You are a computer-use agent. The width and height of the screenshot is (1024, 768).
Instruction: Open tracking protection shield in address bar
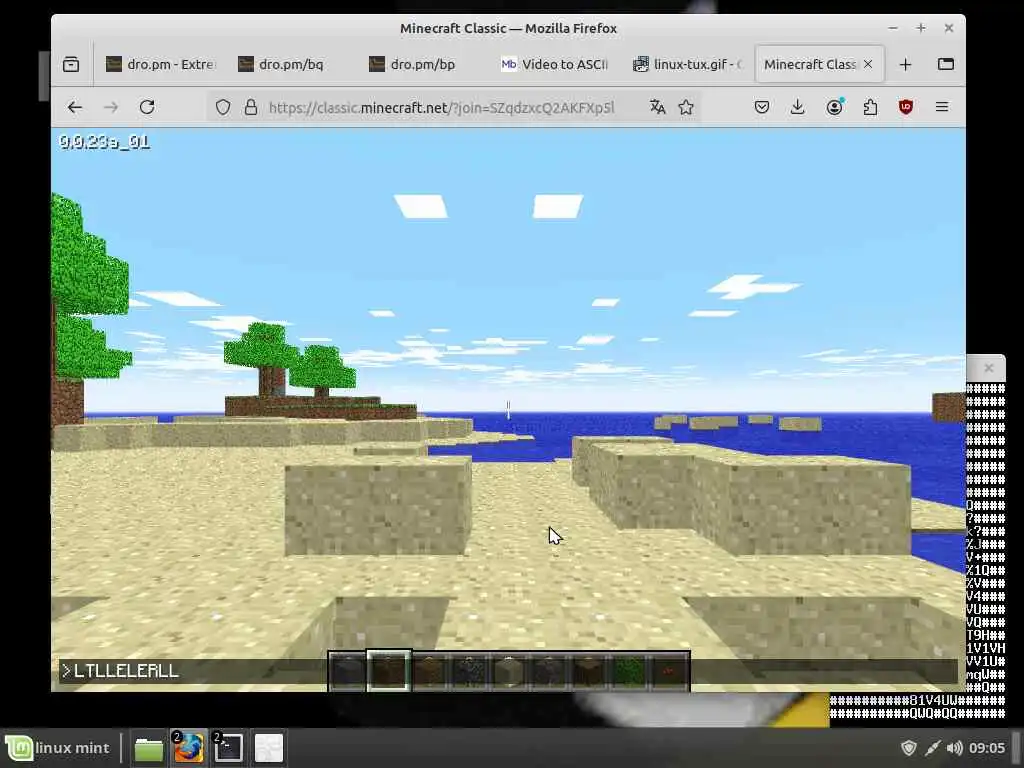point(223,107)
